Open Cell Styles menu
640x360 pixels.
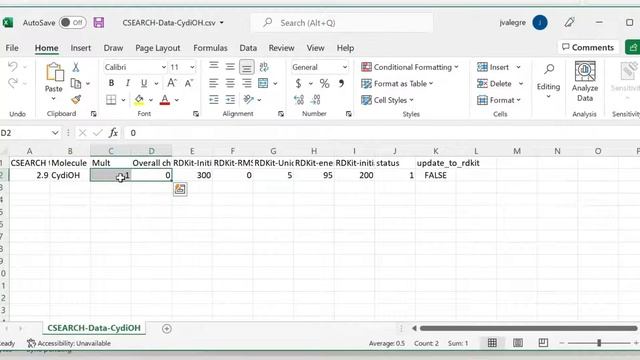[387, 100]
